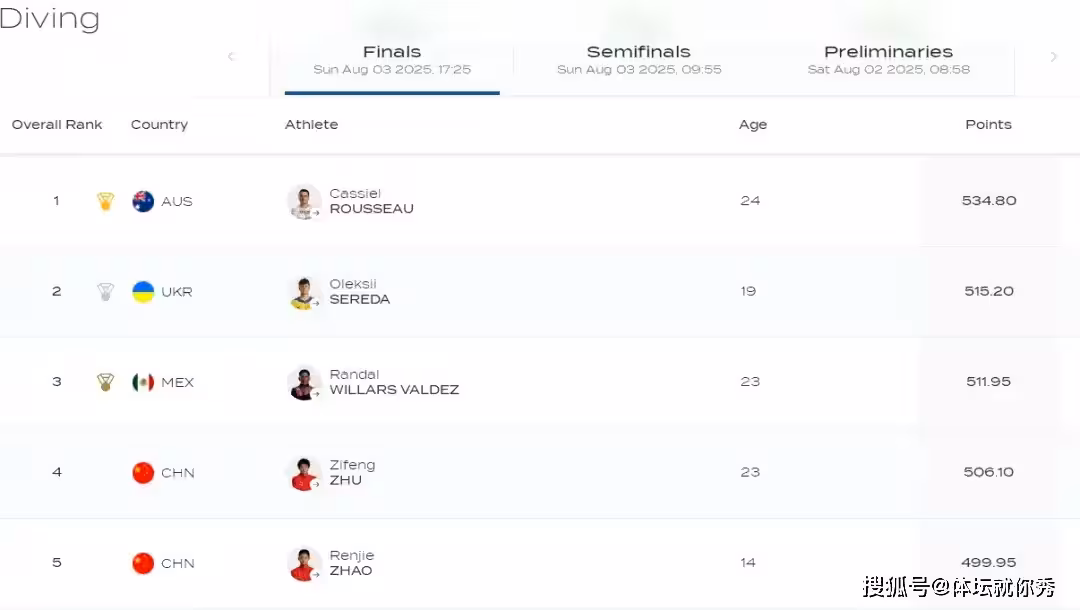The width and height of the screenshot is (1080, 610).
Task: Click the previous round left arrow
Action: point(231,57)
